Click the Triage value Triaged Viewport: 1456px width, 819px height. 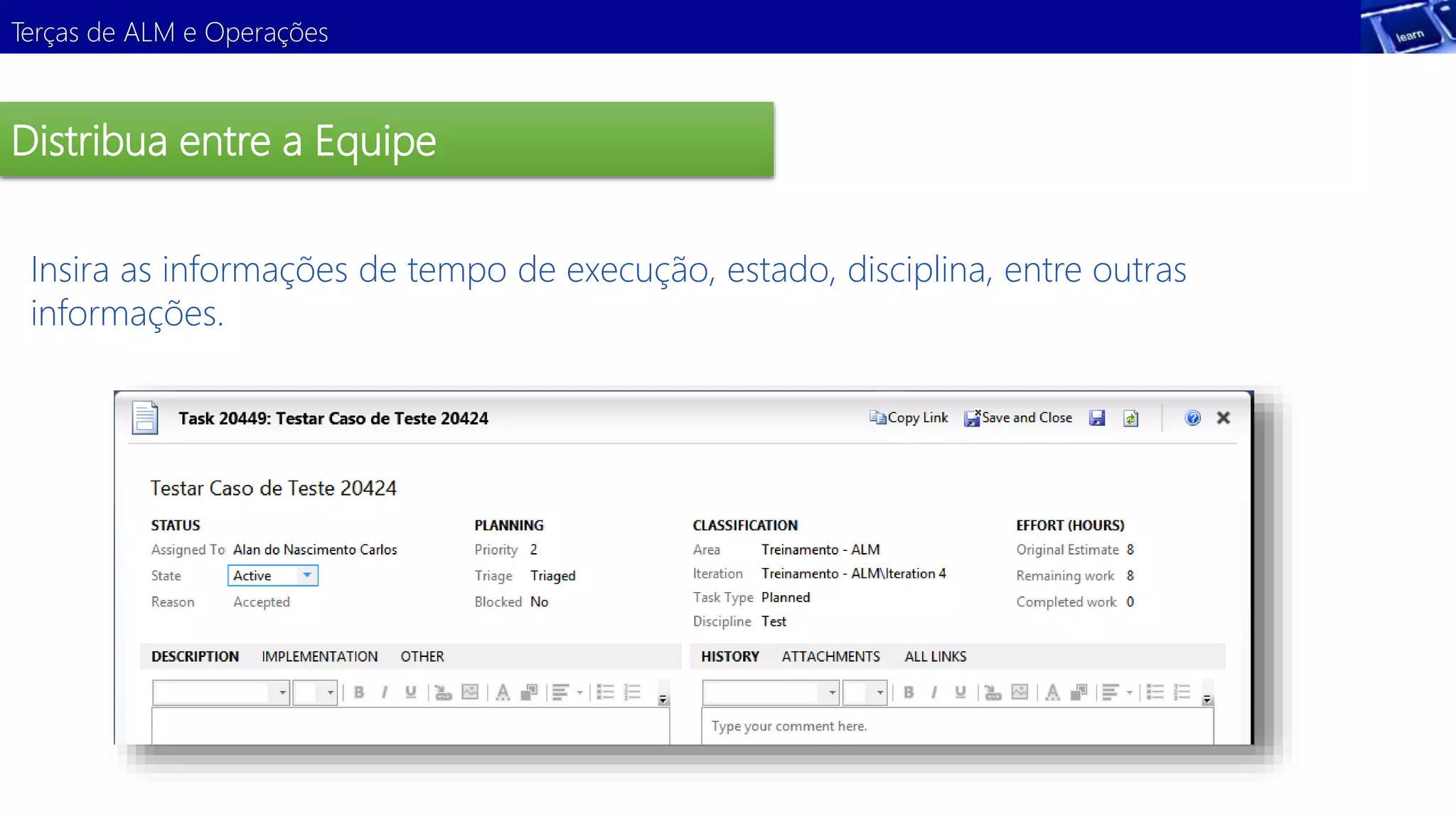pos(553,576)
